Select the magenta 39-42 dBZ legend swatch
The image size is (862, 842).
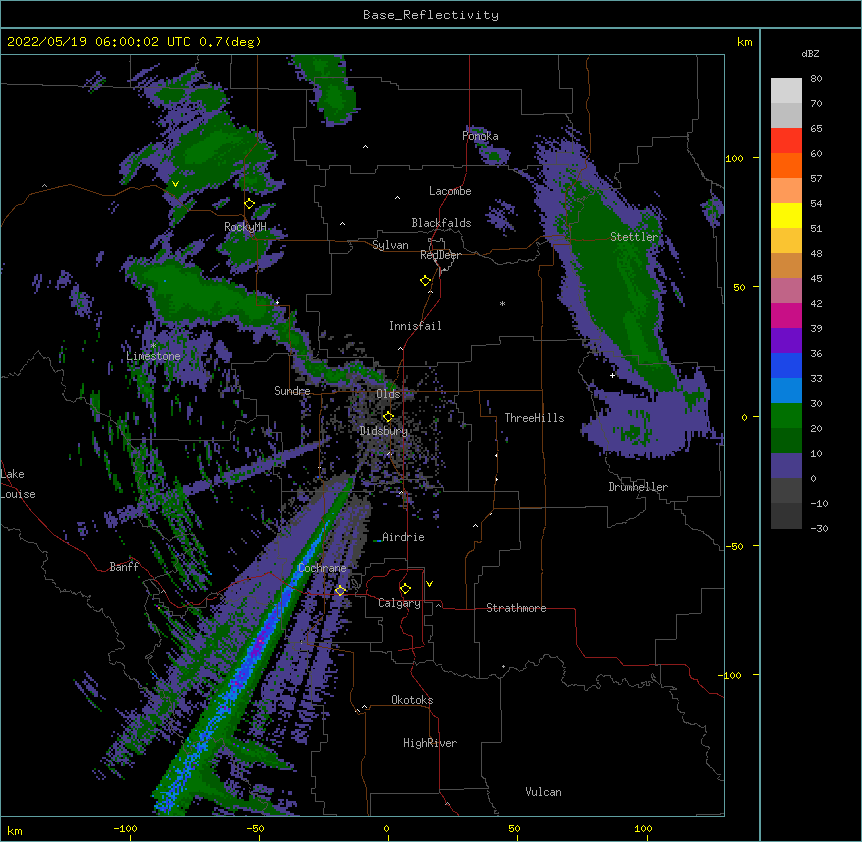click(786, 315)
